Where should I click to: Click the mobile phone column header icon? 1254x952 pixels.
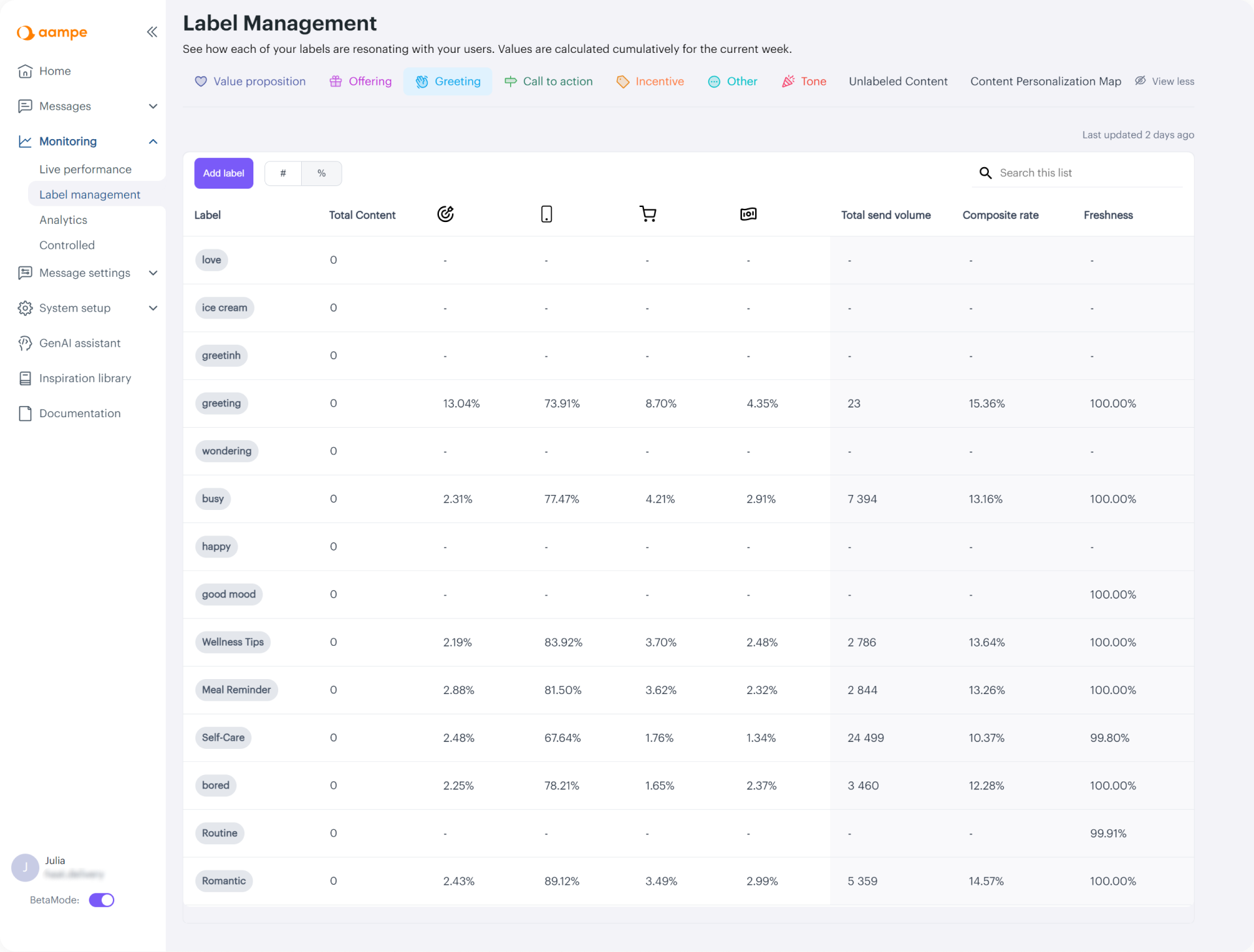[x=546, y=214]
